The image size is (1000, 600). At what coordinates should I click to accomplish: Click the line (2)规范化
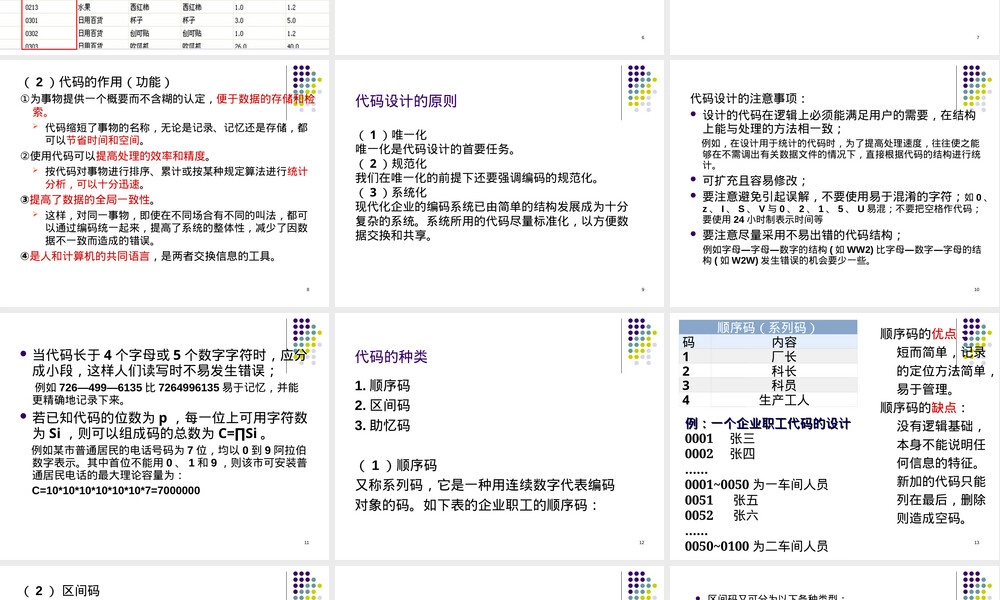coord(392,163)
